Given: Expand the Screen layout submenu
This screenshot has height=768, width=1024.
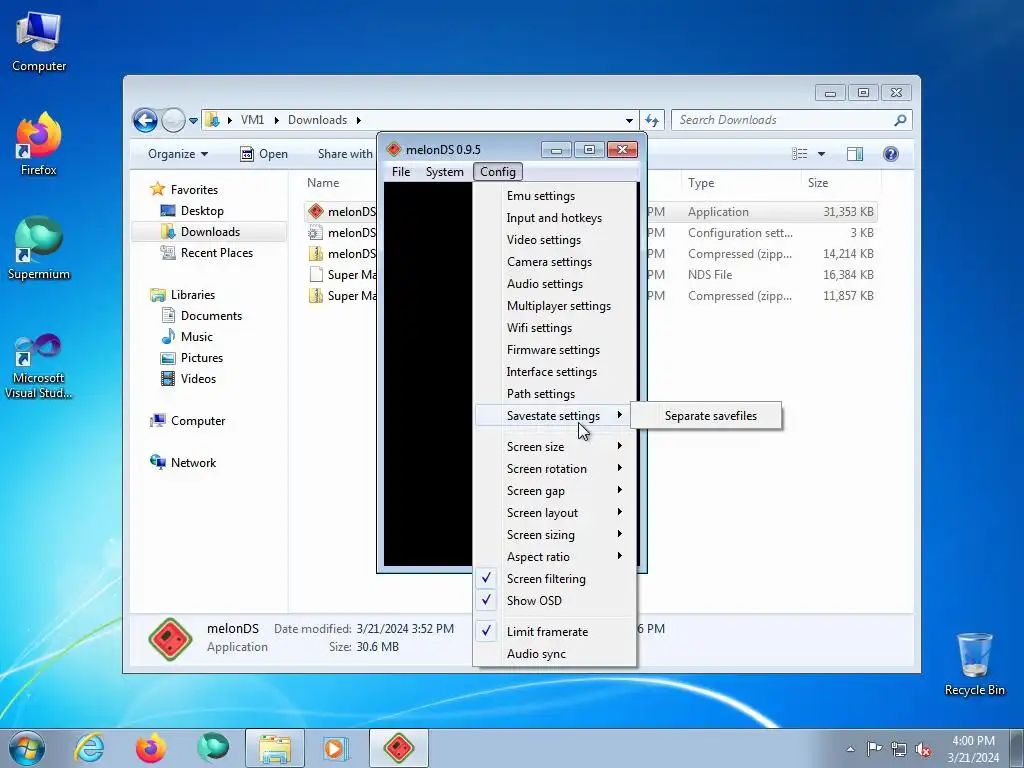Looking at the screenshot, I should [555, 513].
